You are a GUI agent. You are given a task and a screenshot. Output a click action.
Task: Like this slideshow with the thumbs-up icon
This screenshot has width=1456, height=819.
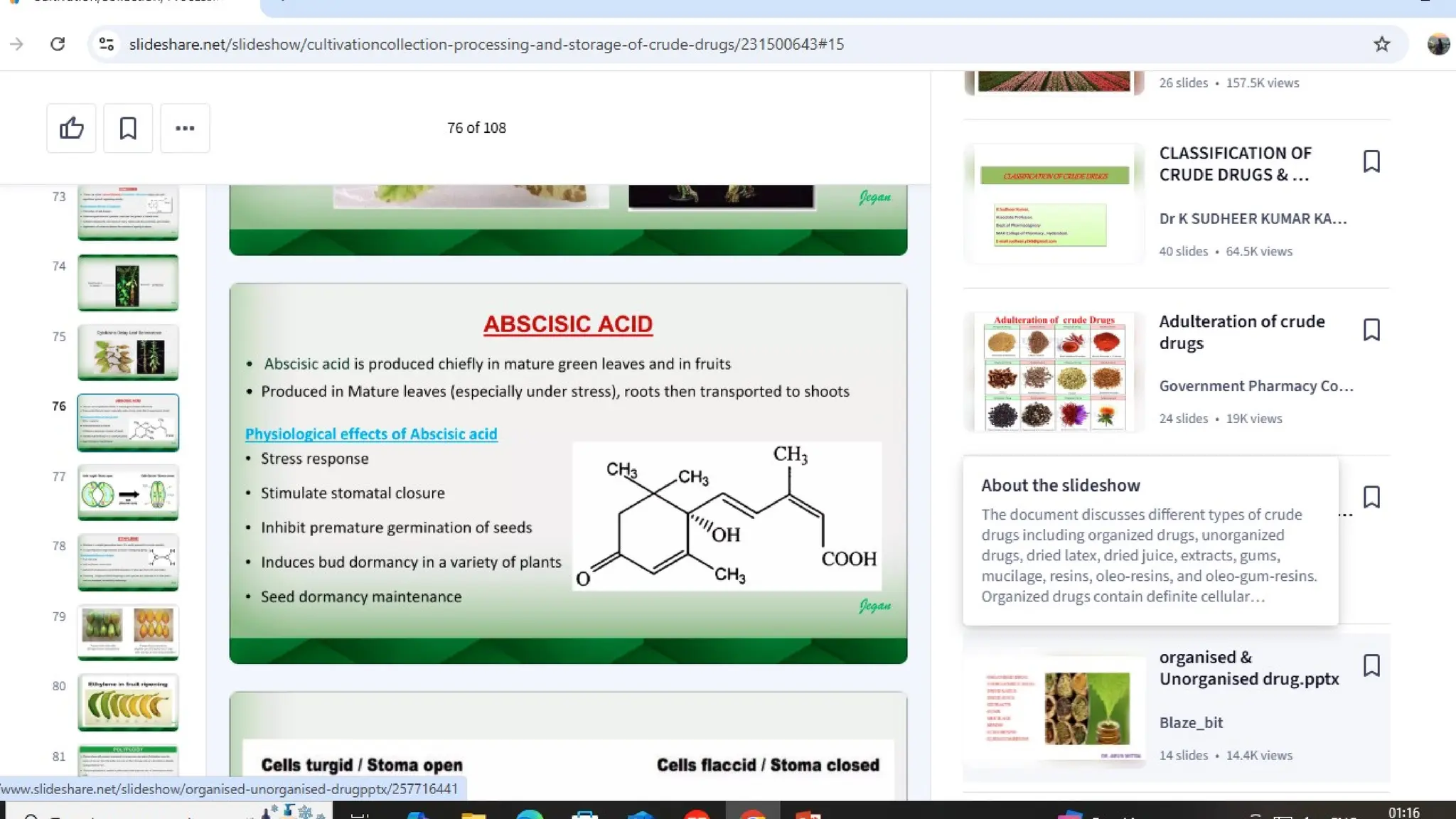[x=71, y=128]
